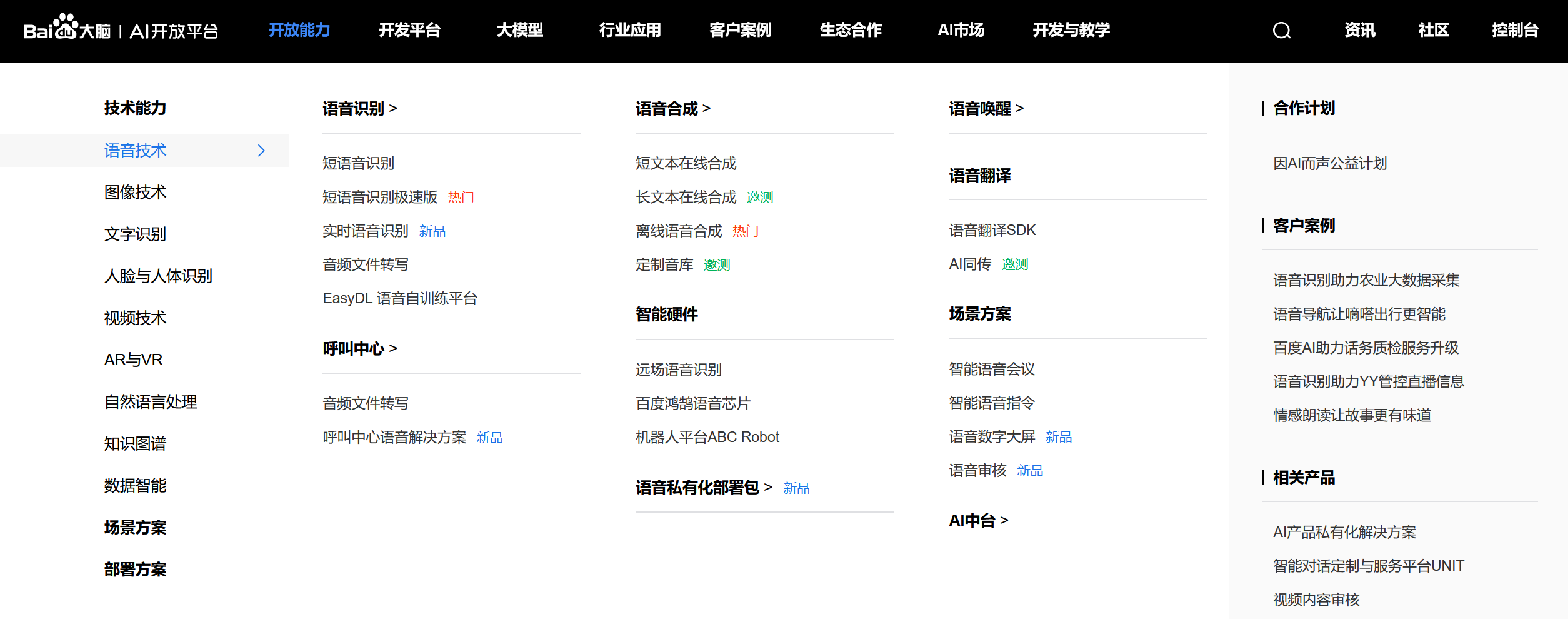The width and height of the screenshot is (1568, 619).
Task: Open the 开发与教学 top menu
Action: (1071, 30)
